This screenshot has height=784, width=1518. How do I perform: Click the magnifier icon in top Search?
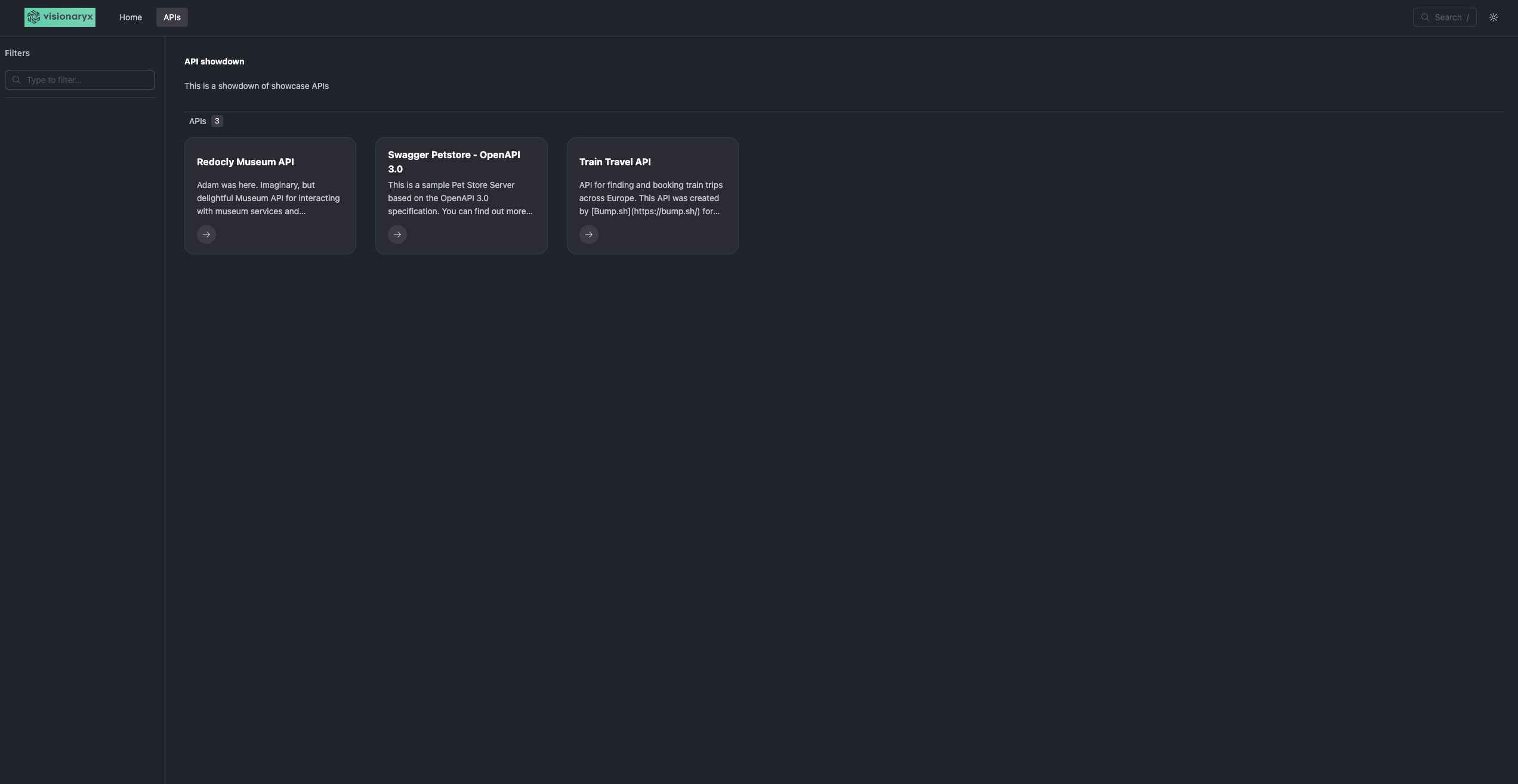coord(1425,17)
